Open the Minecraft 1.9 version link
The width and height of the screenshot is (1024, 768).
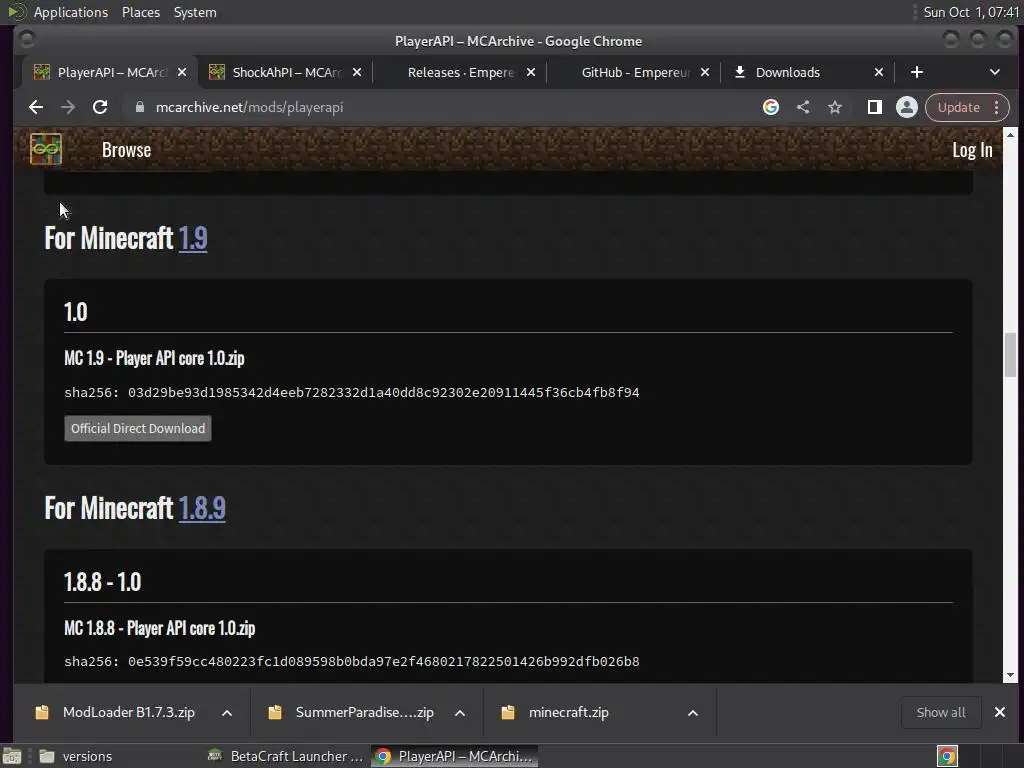point(193,238)
